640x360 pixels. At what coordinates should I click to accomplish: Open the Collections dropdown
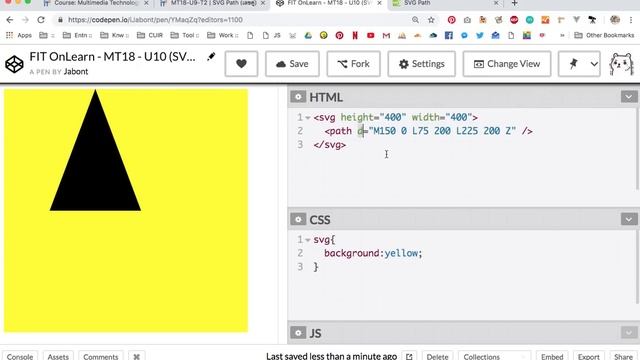(494, 356)
